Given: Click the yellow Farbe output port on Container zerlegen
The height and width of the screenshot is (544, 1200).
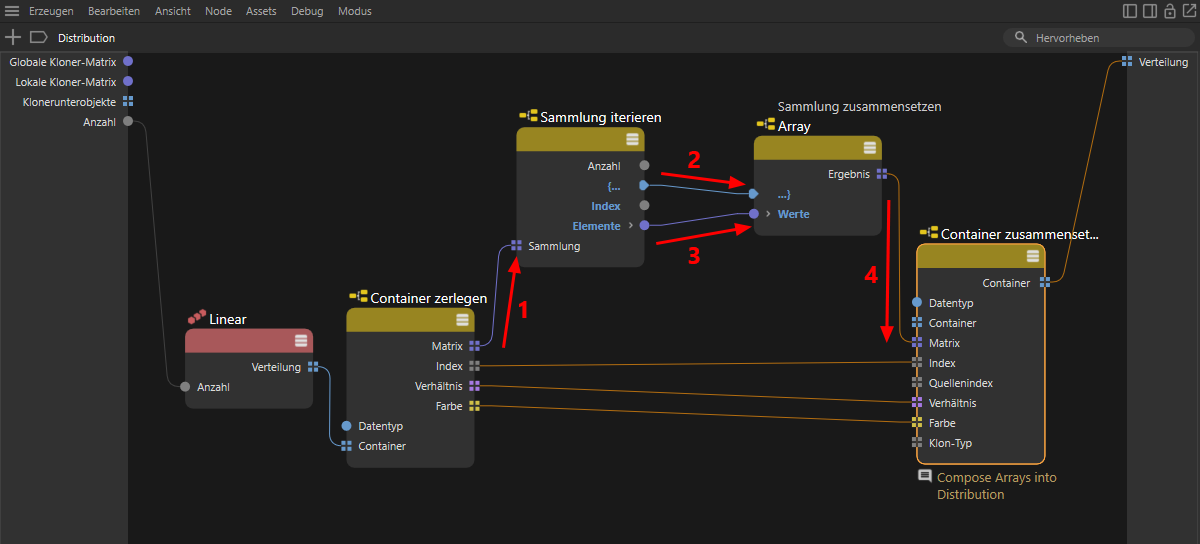Looking at the screenshot, I should pyautogui.click(x=474, y=406).
